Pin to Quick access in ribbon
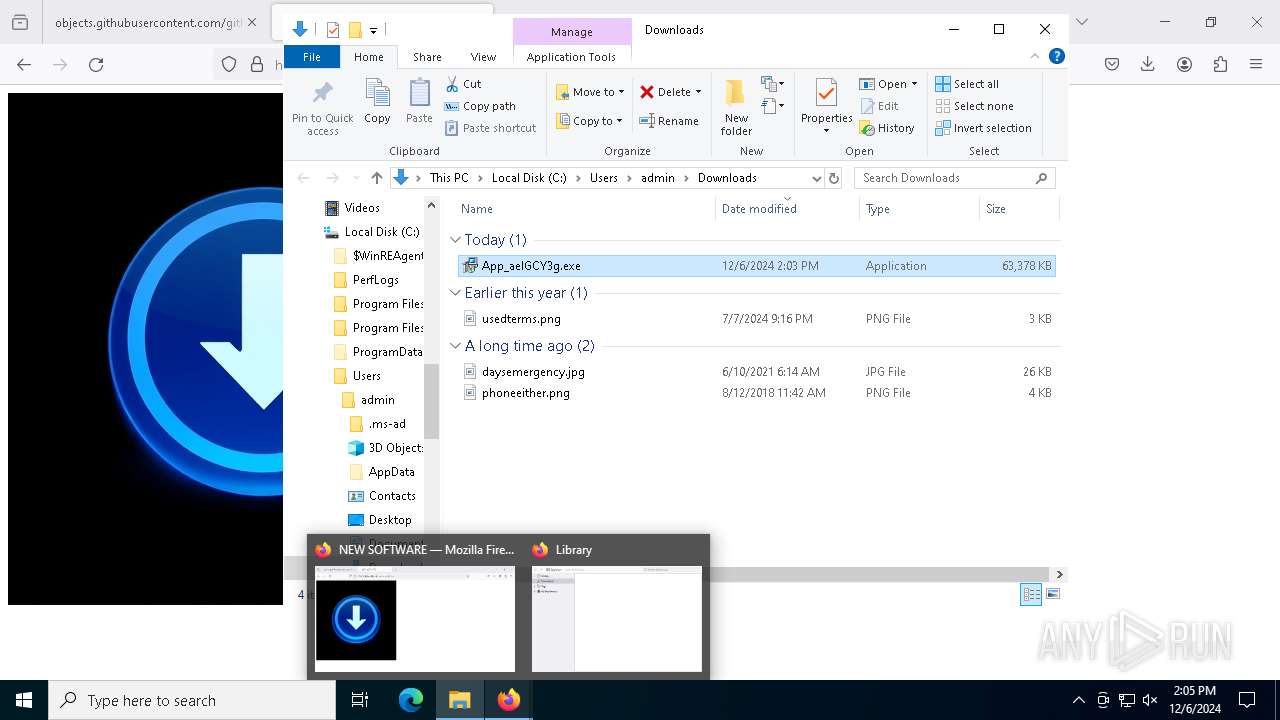This screenshot has width=1280, height=720. [322, 108]
